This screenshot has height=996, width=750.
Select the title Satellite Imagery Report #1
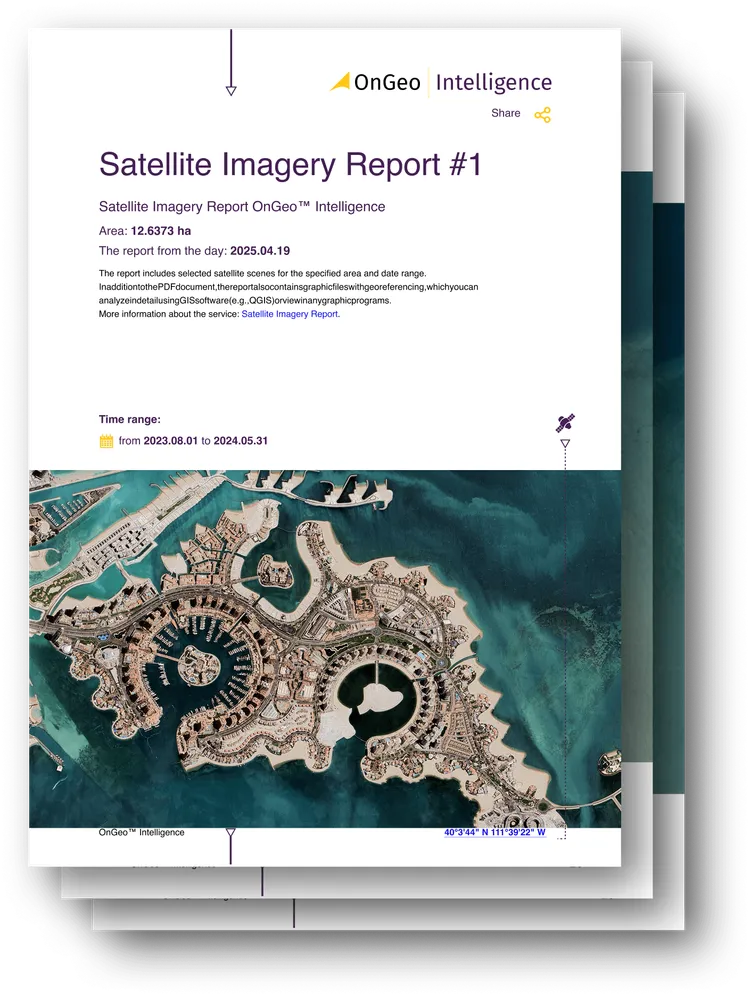click(290, 164)
